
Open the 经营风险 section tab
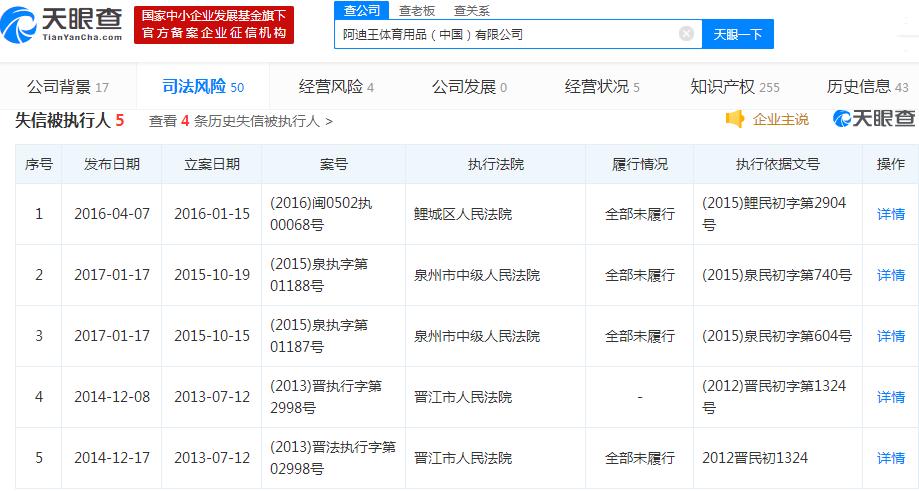[336, 87]
